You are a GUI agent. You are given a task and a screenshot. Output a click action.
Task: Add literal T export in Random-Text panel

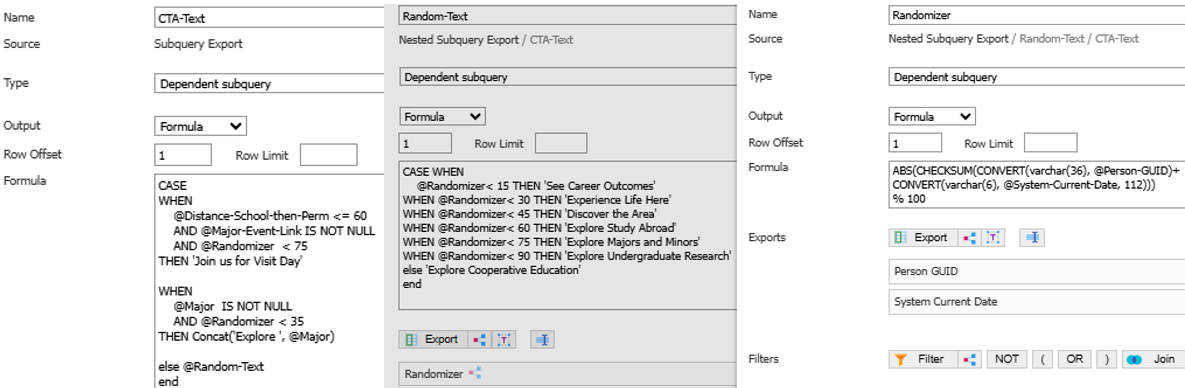(x=504, y=340)
